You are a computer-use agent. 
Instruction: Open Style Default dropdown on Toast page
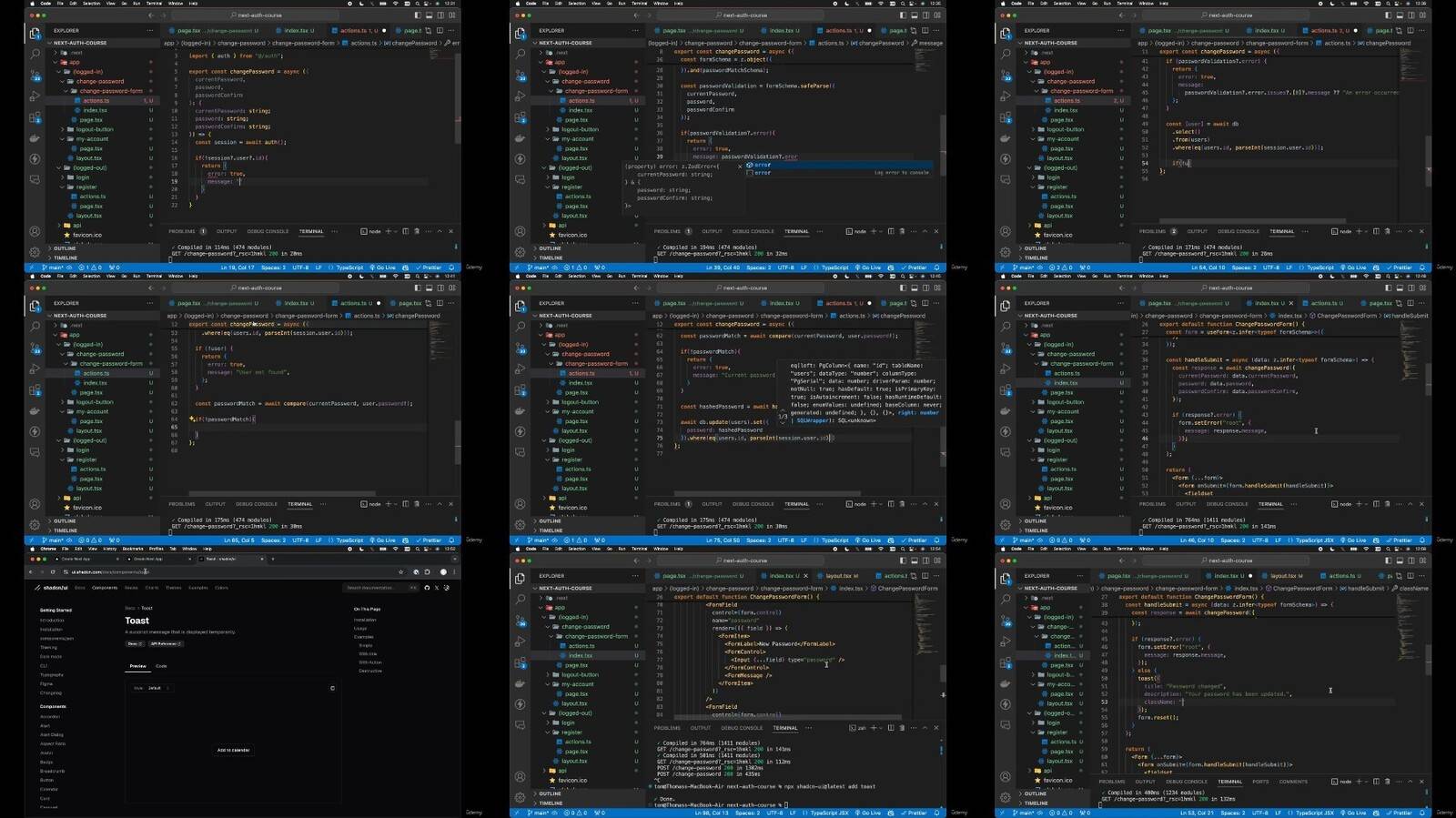pos(152,688)
